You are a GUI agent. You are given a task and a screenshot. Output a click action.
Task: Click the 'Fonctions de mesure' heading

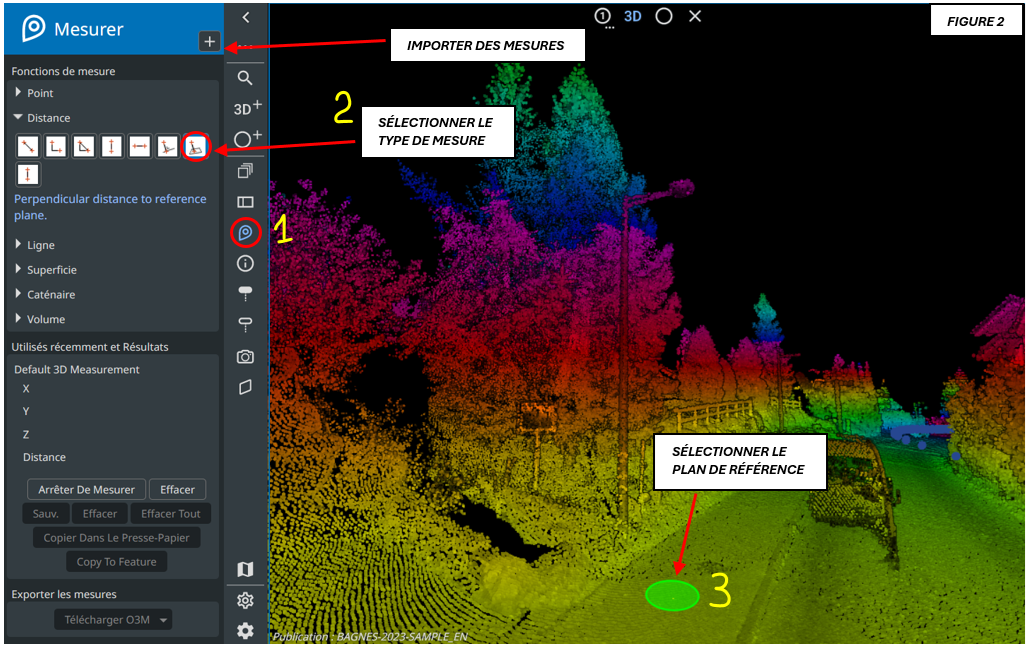pos(63,71)
